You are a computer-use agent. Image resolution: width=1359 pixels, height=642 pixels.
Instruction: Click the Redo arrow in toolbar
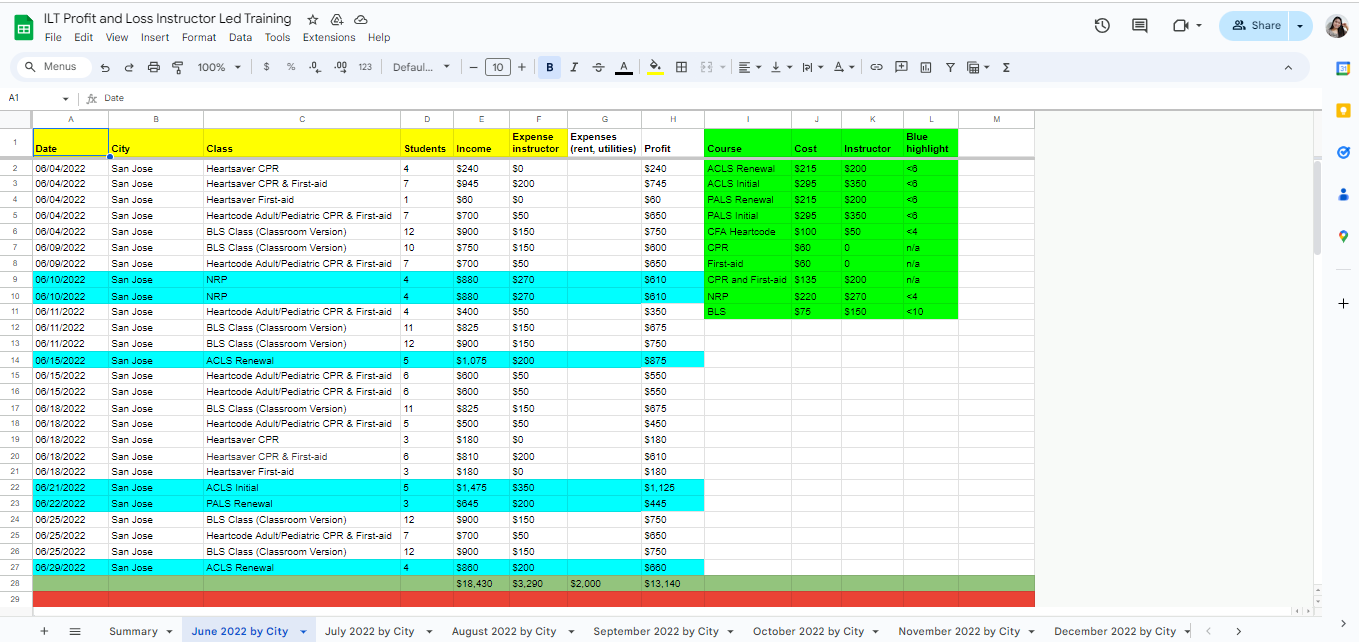coord(129,67)
